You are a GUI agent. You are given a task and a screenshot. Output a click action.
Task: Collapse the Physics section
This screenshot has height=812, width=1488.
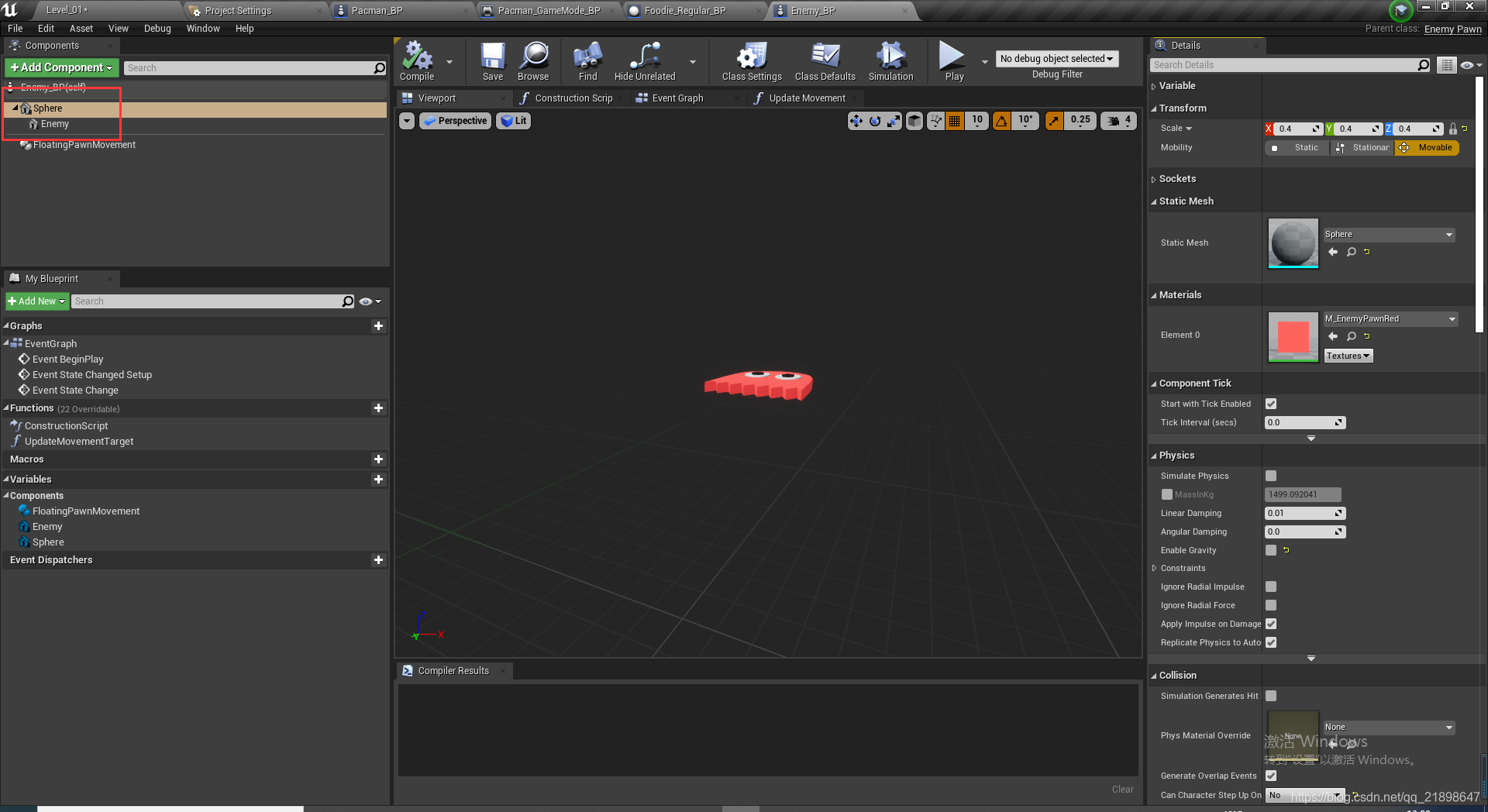(x=1153, y=456)
